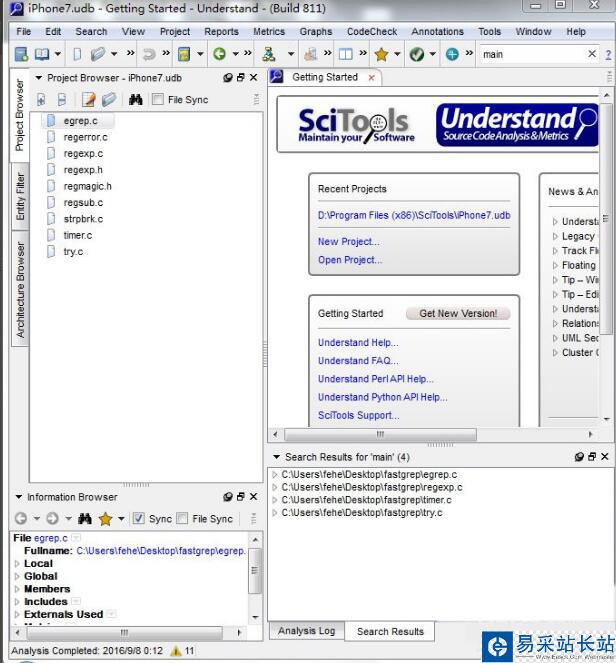
Task: Expand the regexp.c search result
Action: pyautogui.click(x=274, y=488)
